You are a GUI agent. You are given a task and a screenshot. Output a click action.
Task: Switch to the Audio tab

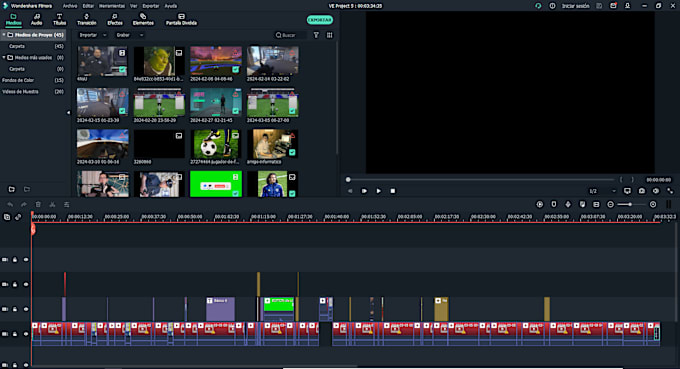[x=36, y=20]
